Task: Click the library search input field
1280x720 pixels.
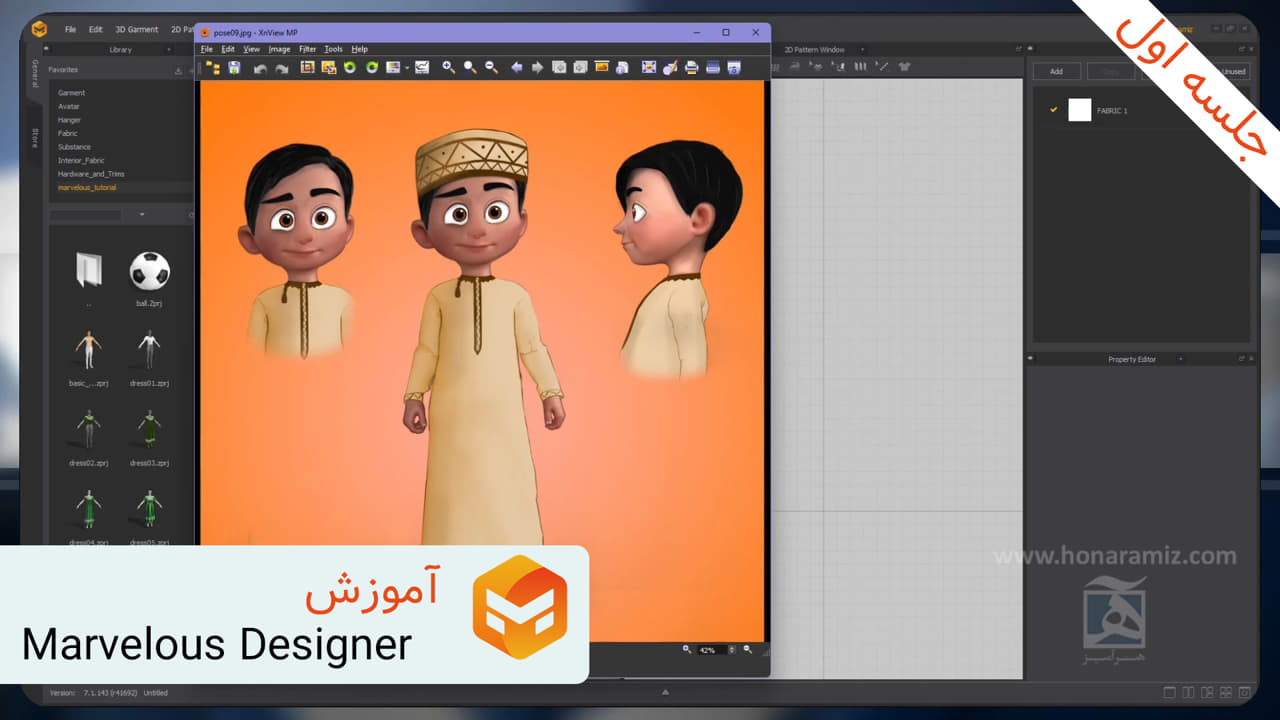Action: pyautogui.click(x=86, y=214)
